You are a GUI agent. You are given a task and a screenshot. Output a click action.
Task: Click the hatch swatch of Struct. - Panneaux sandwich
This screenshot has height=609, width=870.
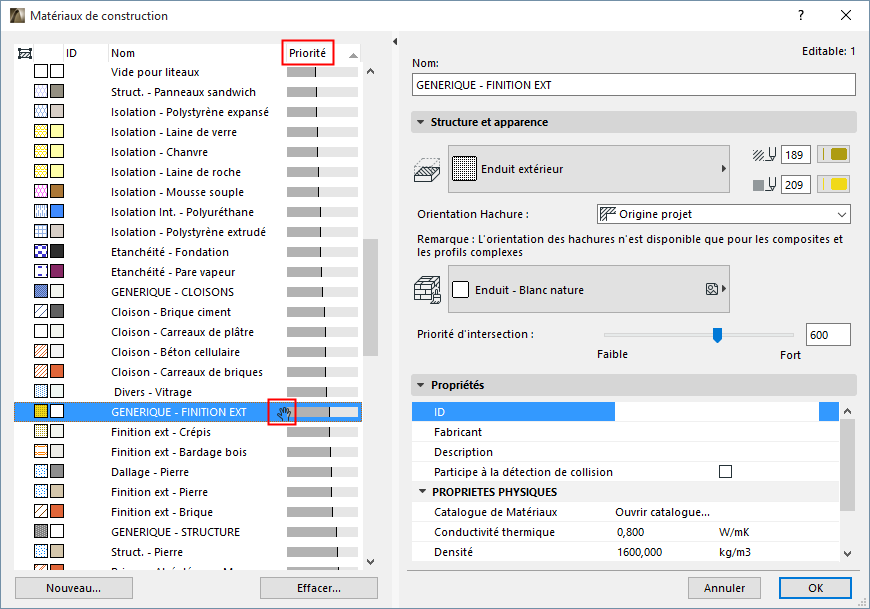coord(41,91)
